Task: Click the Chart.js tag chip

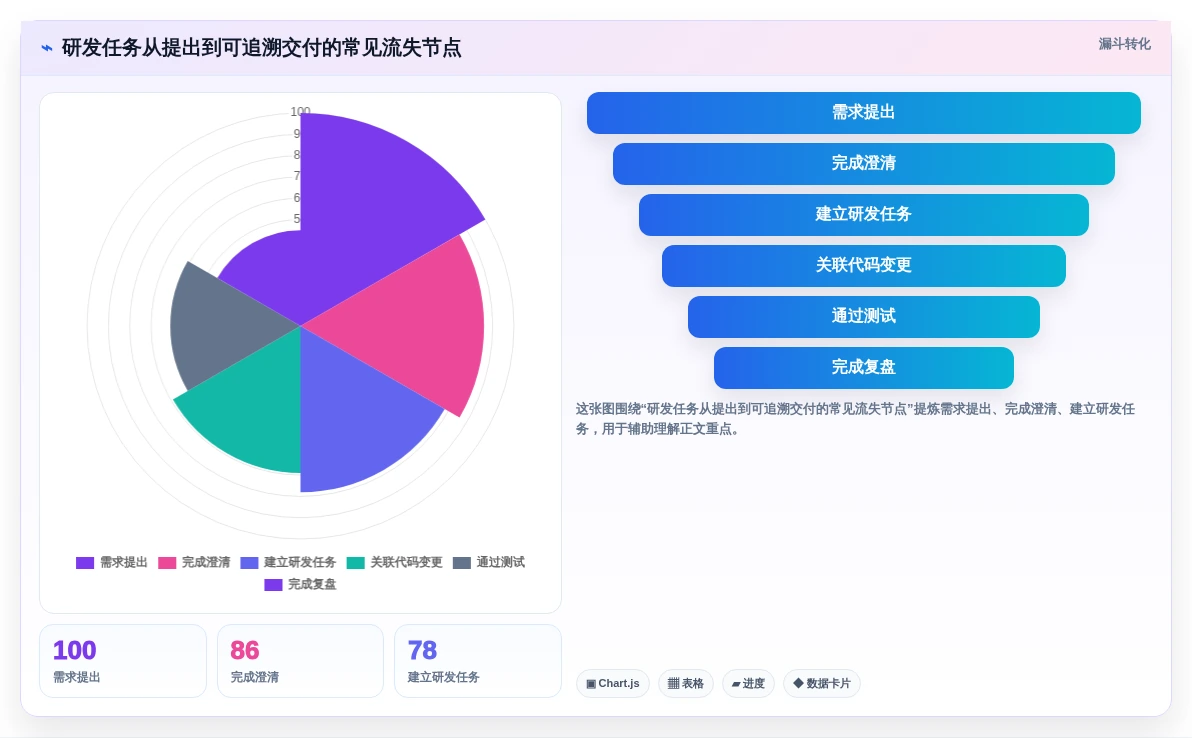Action: coord(613,683)
